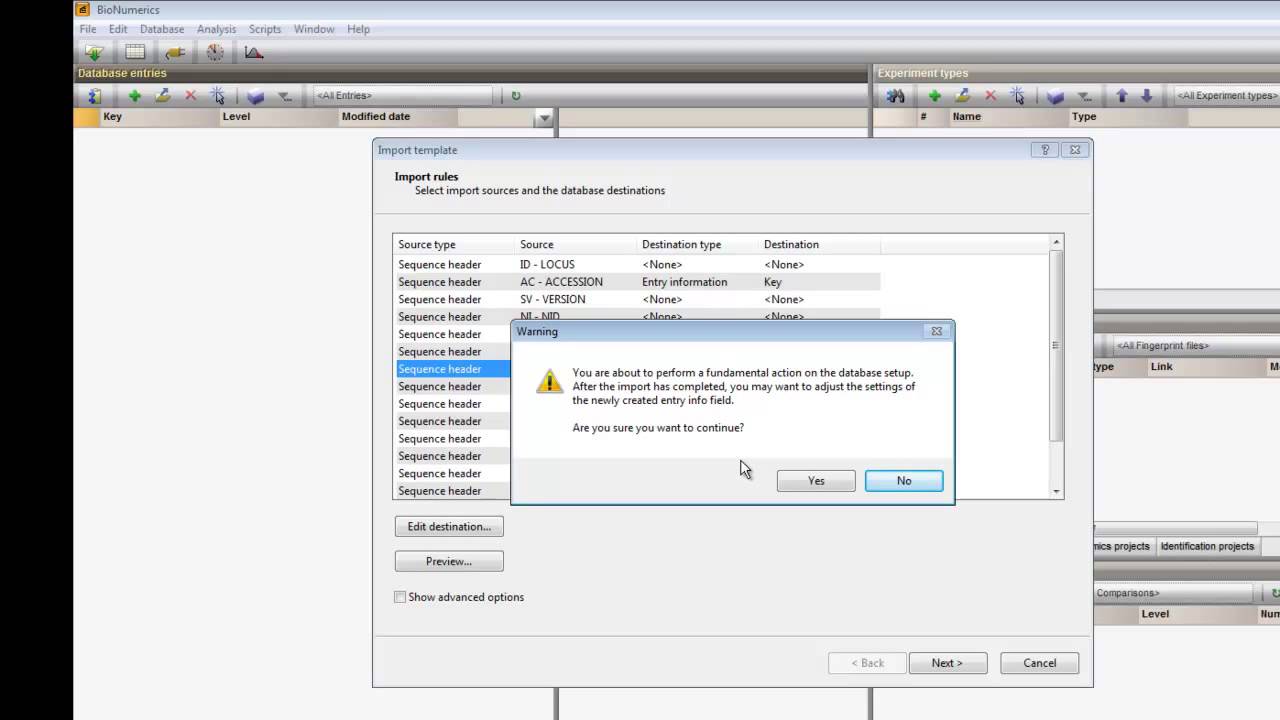
Task: Move experiment type down with blue down arrow
Action: pos(1147,96)
